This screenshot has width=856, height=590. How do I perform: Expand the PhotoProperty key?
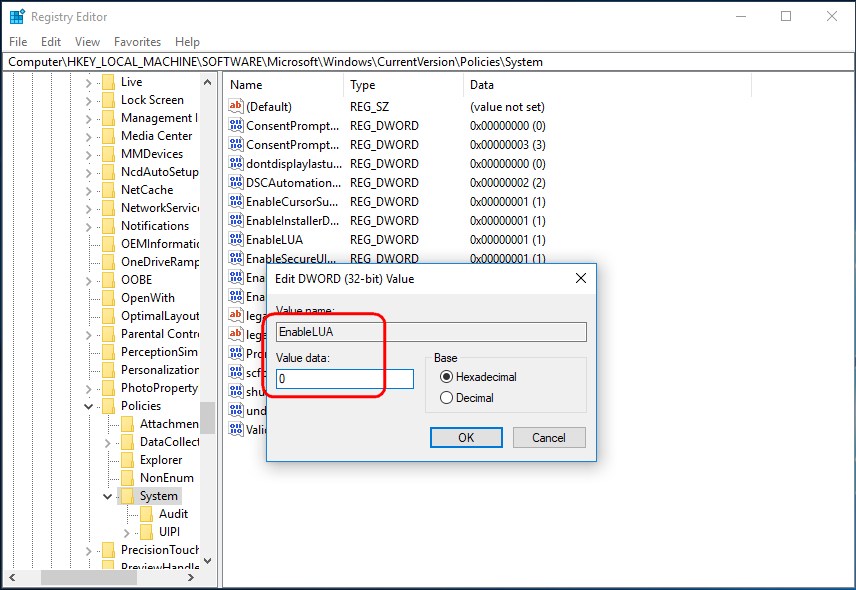[88, 389]
